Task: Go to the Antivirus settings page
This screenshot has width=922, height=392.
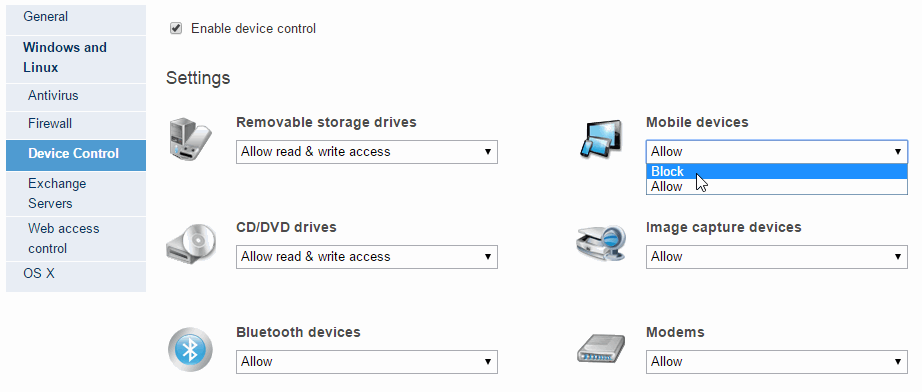Action: 76,96
